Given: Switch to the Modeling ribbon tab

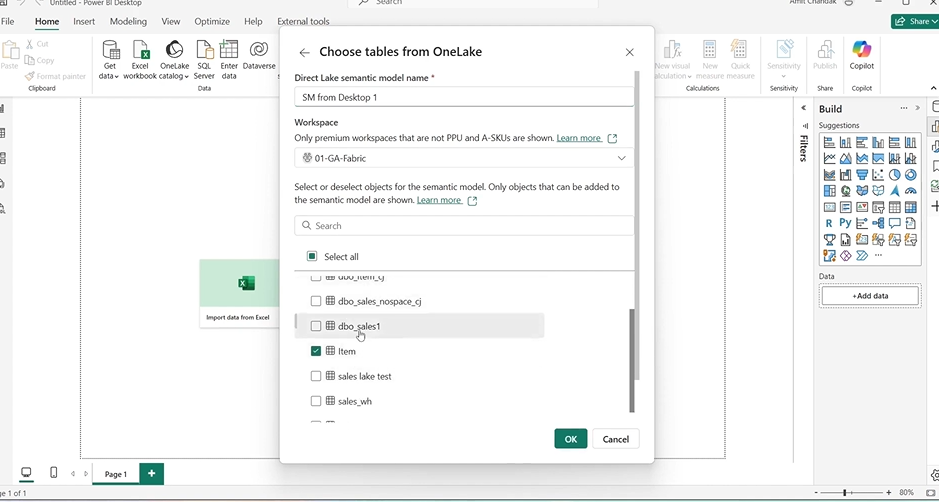Looking at the screenshot, I should pyautogui.click(x=128, y=22).
